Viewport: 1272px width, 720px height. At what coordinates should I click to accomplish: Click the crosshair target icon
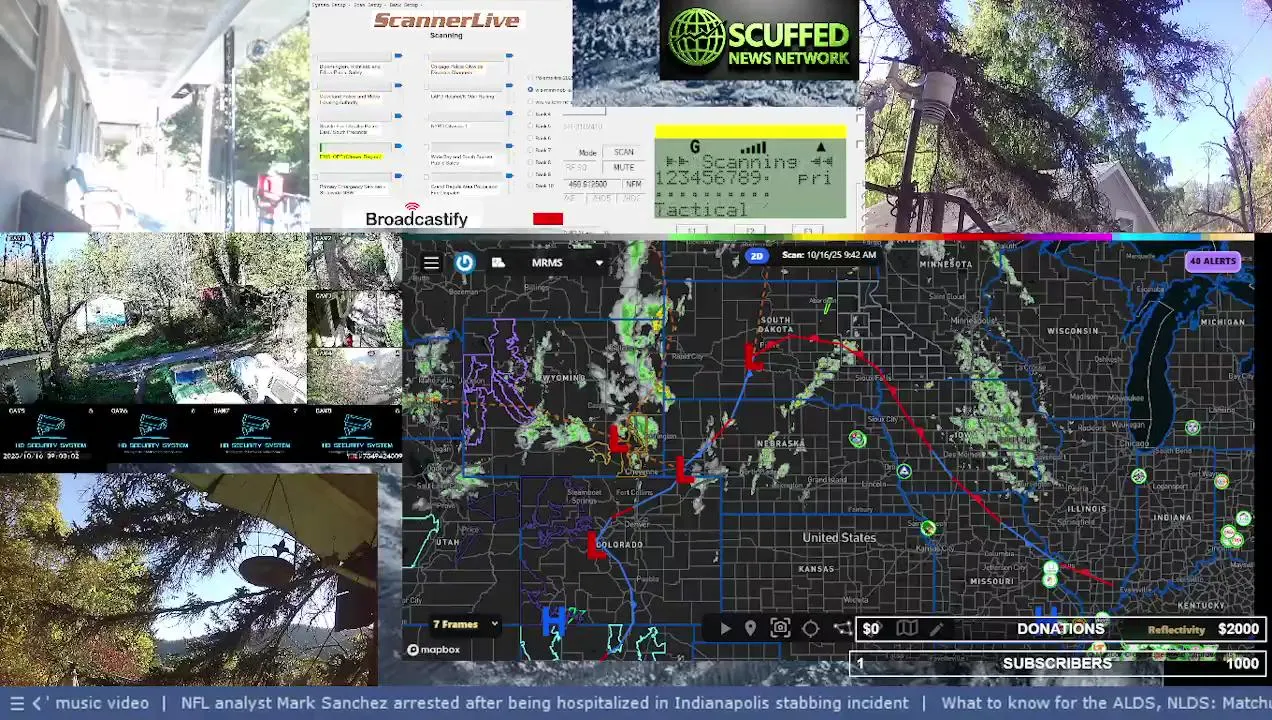coord(811,628)
